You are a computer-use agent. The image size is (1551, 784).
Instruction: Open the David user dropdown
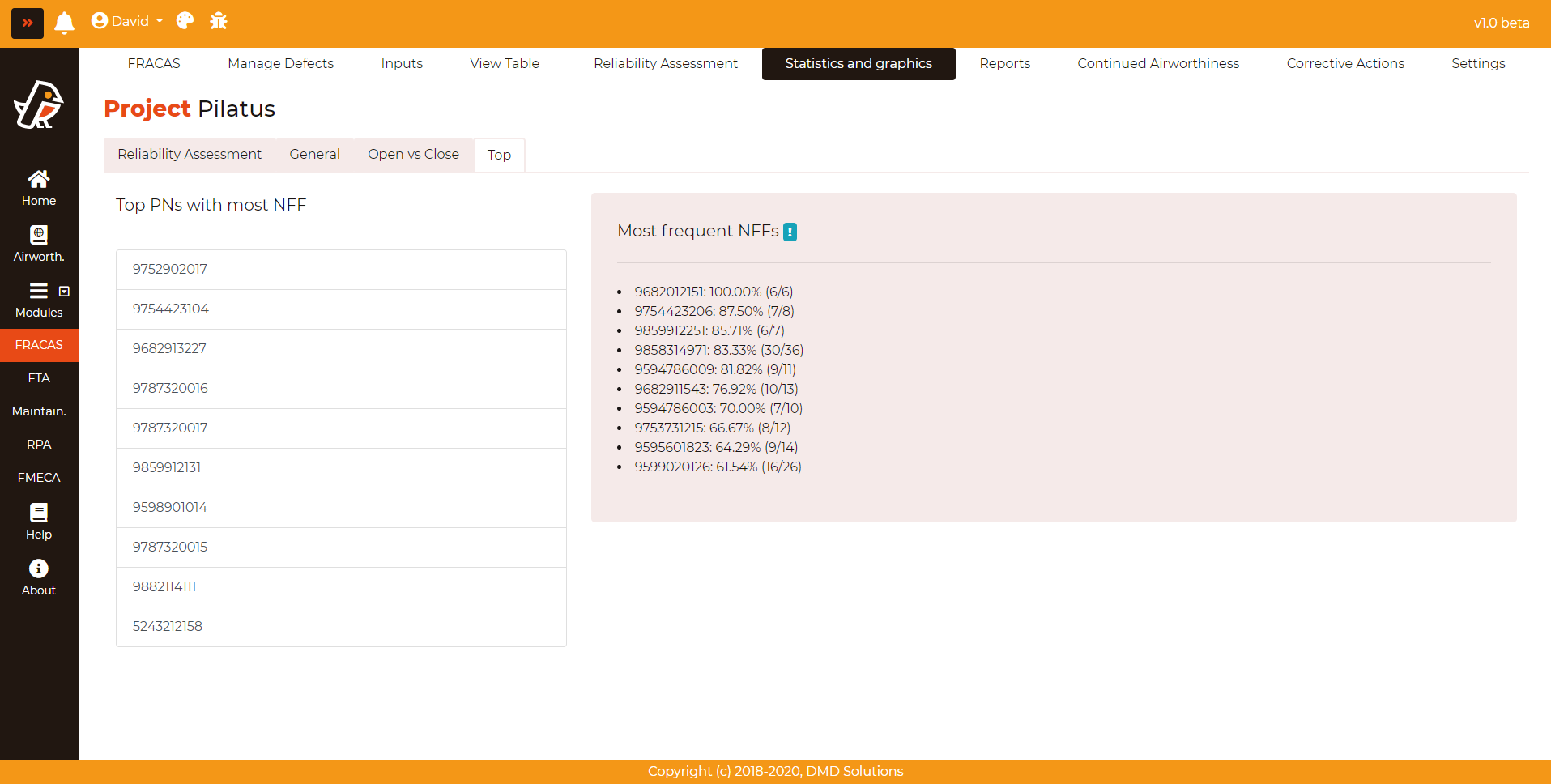pyautogui.click(x=127, y=21)
